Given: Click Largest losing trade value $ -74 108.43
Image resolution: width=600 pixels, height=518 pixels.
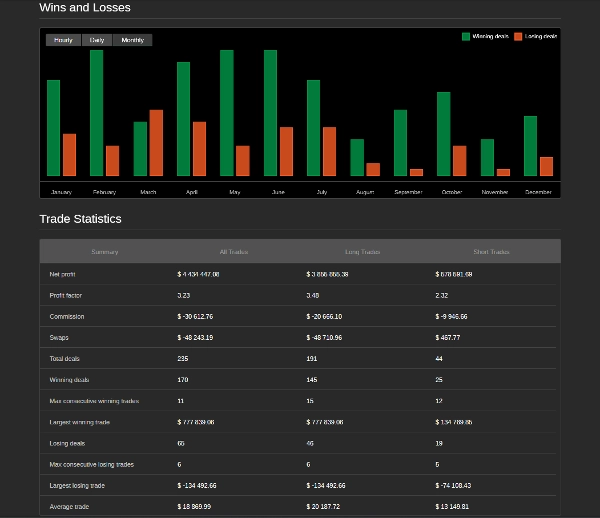Looking at the screenshot, I should [453, 485].
